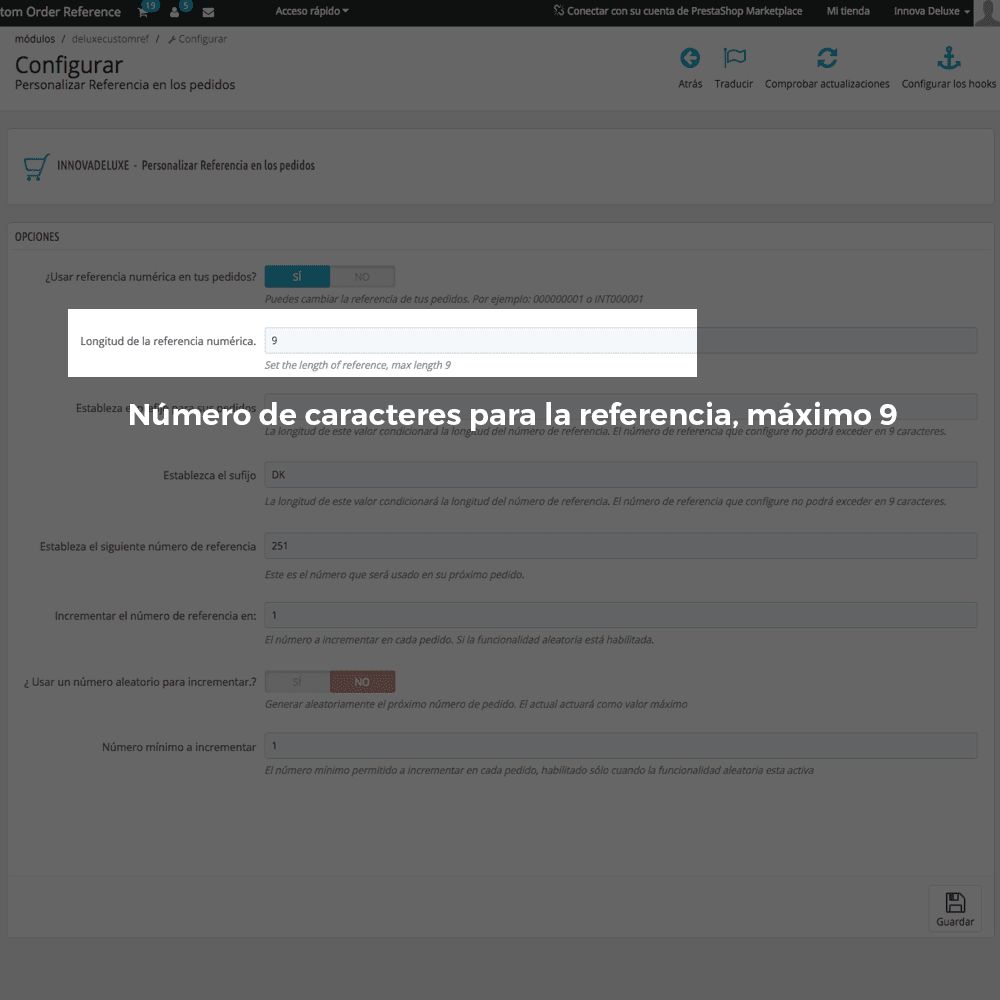Click the Traducir flag icon
Image resolution: width=1000 pixels, height=1000 pixels.
[x=734, y=58]
